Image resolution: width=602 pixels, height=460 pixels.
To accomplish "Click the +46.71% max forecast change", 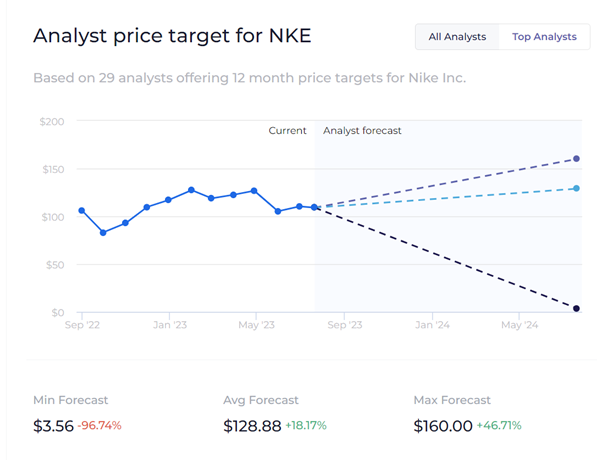I will (x=499, y=426).
